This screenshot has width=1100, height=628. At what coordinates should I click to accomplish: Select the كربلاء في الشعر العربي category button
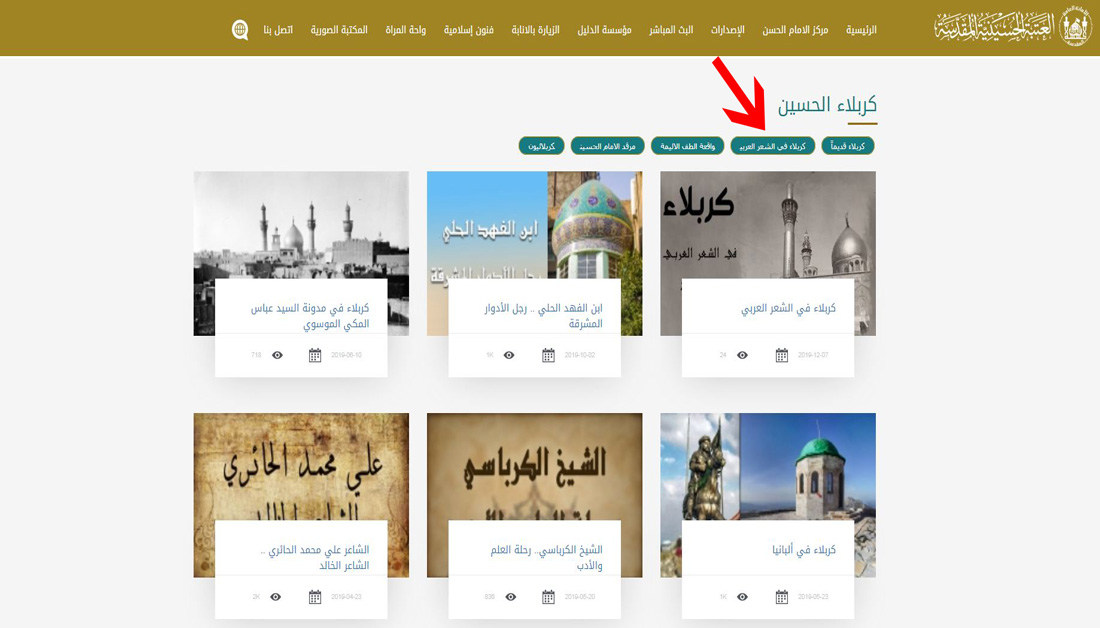tap(772, 146)
